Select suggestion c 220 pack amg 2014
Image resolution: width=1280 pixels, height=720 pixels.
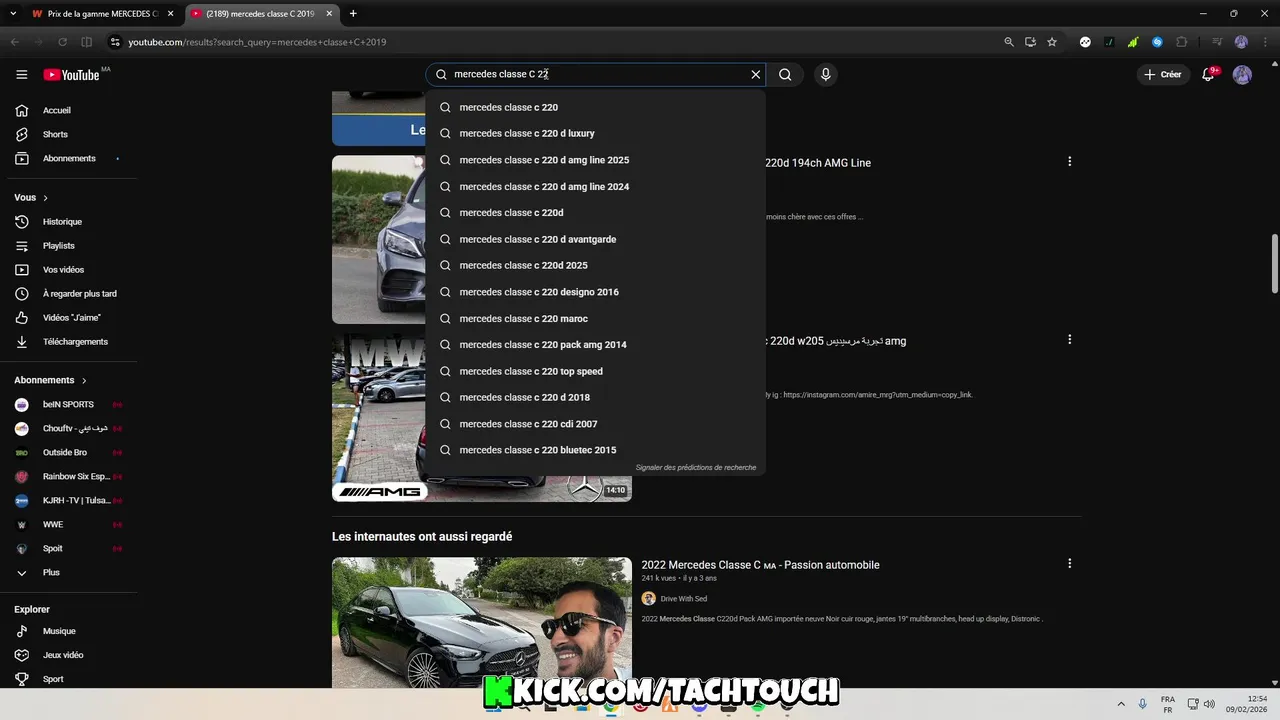[x=595, y=344]
